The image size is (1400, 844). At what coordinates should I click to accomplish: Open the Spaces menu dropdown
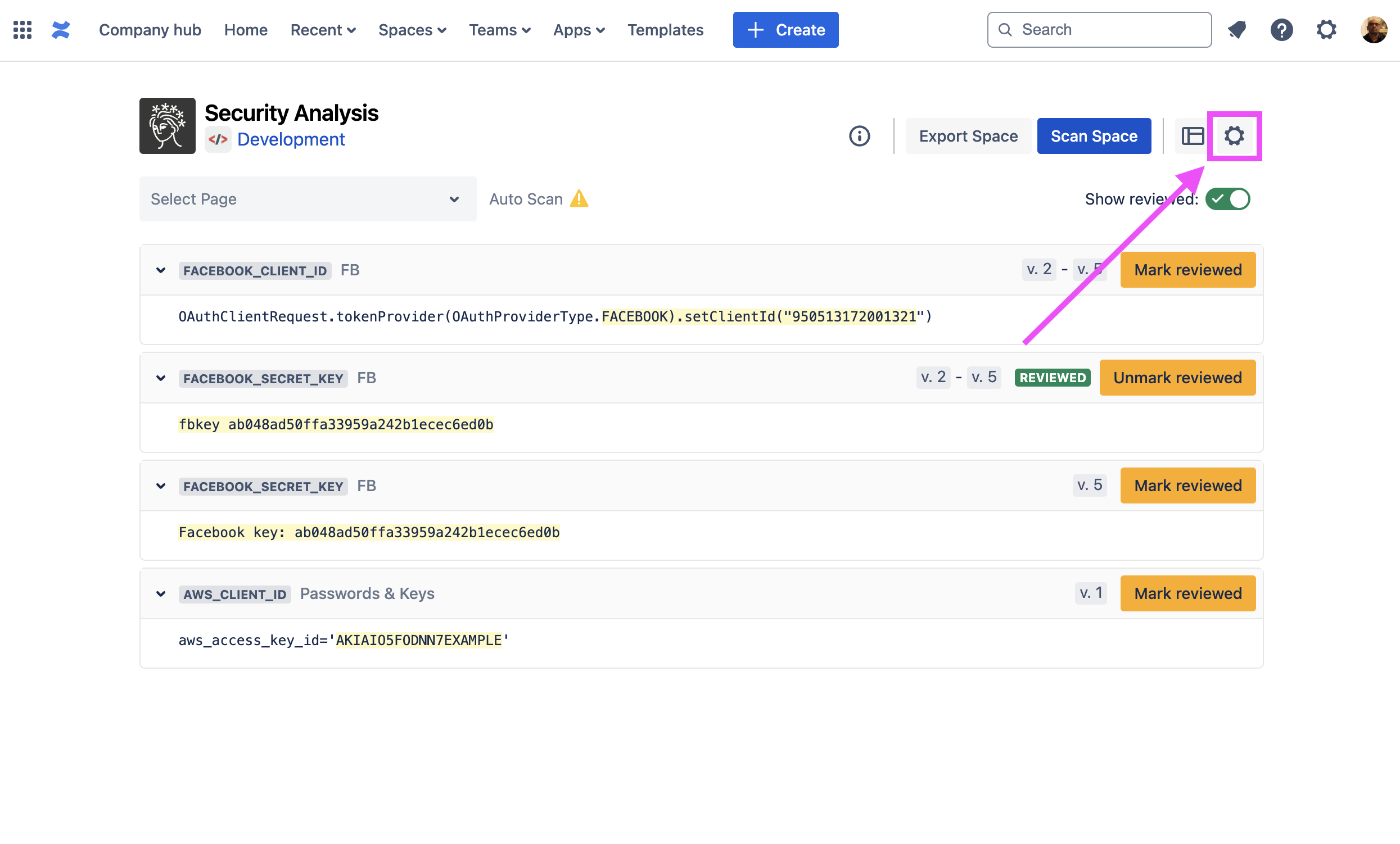coord(413,30)
